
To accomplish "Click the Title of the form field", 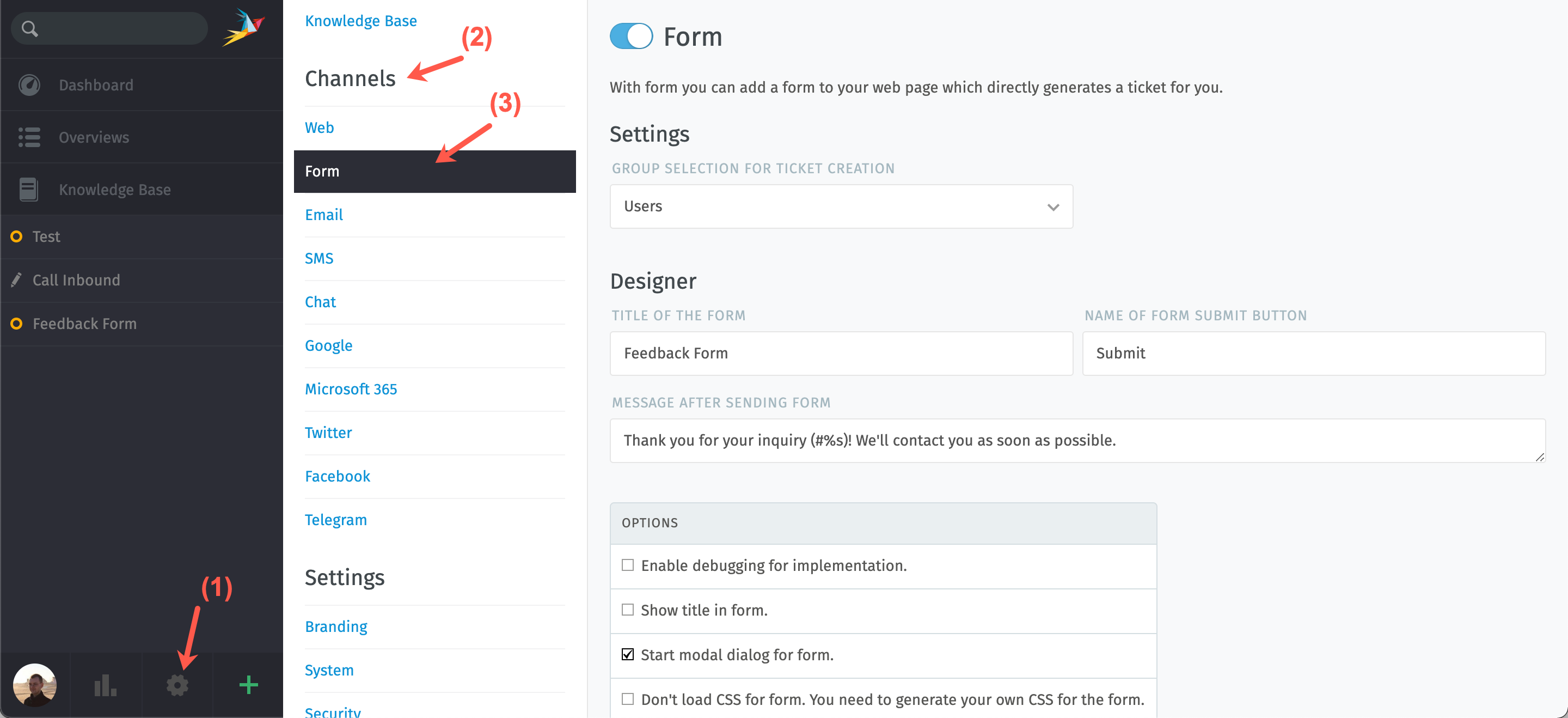I will click(841, 353).
